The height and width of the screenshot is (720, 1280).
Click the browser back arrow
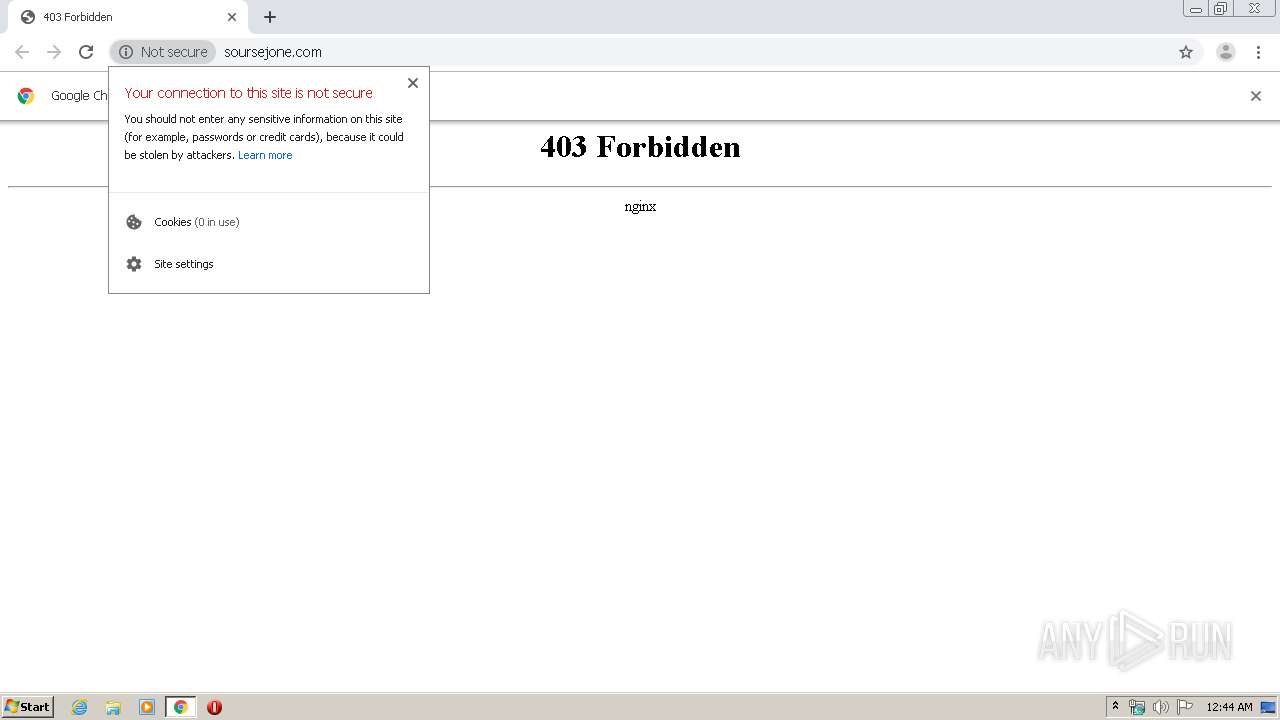(x=22, y=52)
